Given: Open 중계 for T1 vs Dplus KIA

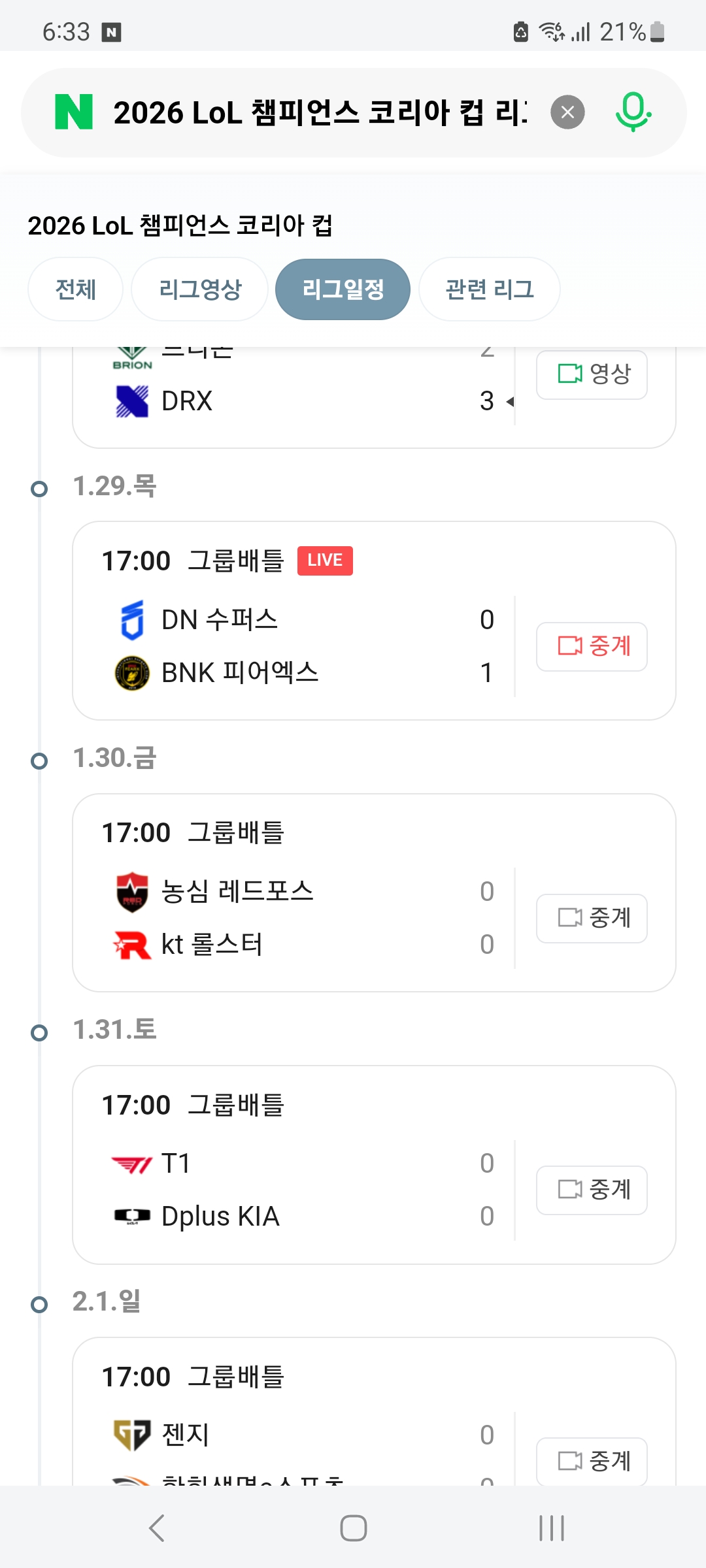Looking at the screenshot, I should (592, 1190).
